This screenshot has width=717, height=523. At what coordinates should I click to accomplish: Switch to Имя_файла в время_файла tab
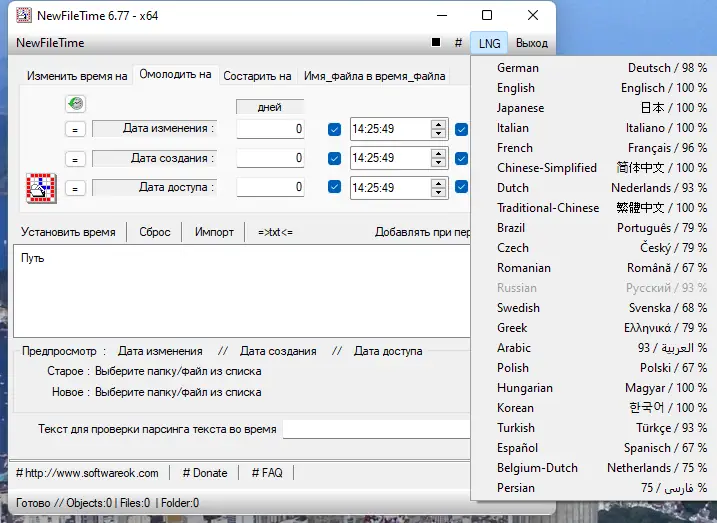pos(375,76)
